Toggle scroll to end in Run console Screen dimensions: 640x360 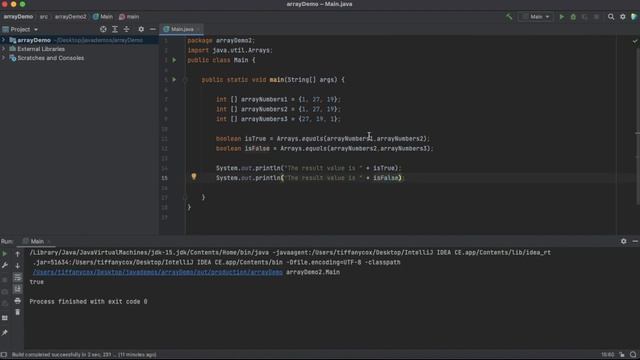pos(18,289)
